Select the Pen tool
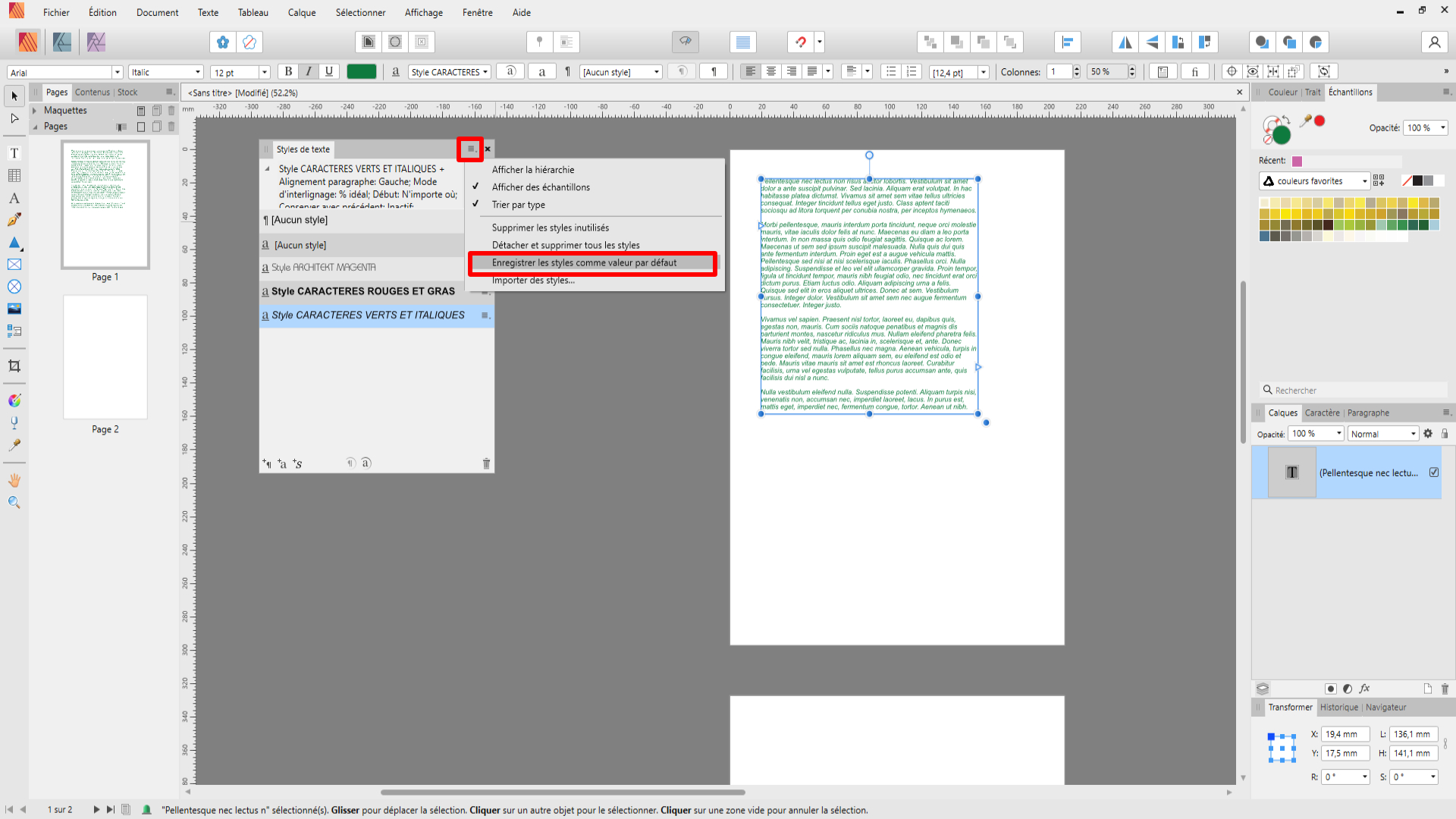 coord(14,220)
